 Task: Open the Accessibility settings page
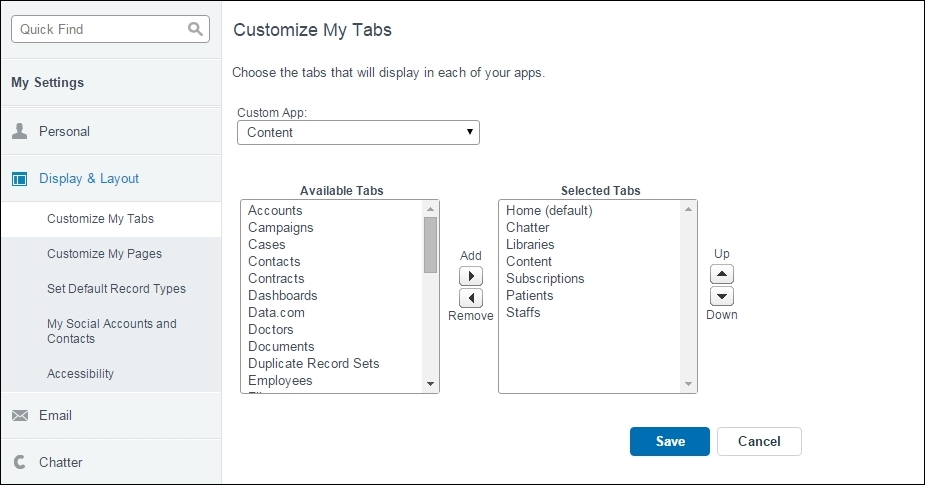click(80, 374)
